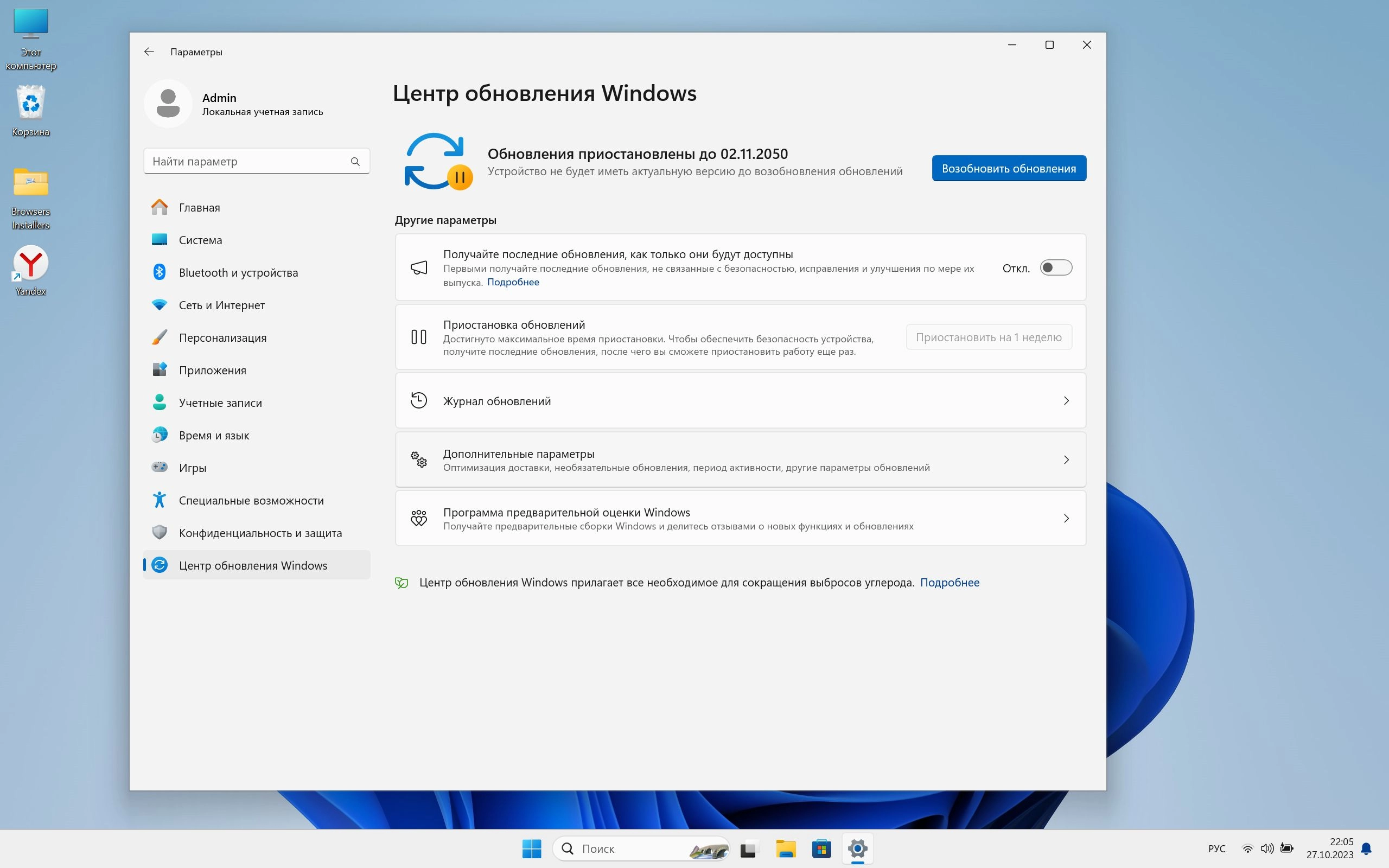The image size is (1389, 868).
Task: Select the Персонализация brush icon
Action: [160, 337]
